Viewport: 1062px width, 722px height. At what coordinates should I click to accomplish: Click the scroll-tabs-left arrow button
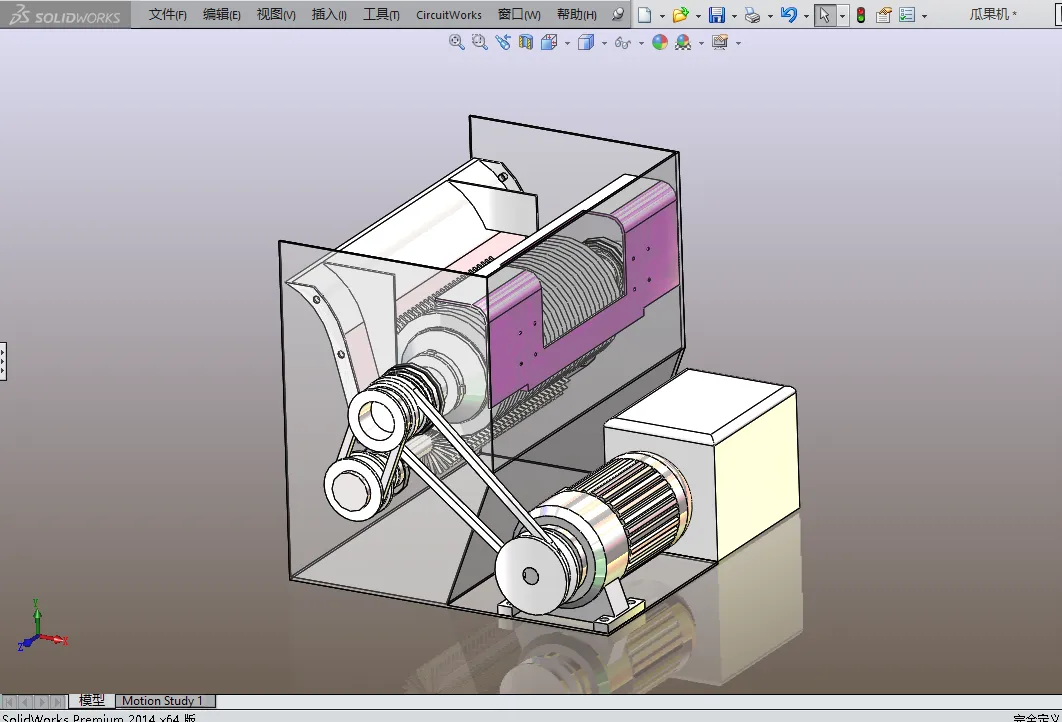pyautogui.click(x=25, y=702)
